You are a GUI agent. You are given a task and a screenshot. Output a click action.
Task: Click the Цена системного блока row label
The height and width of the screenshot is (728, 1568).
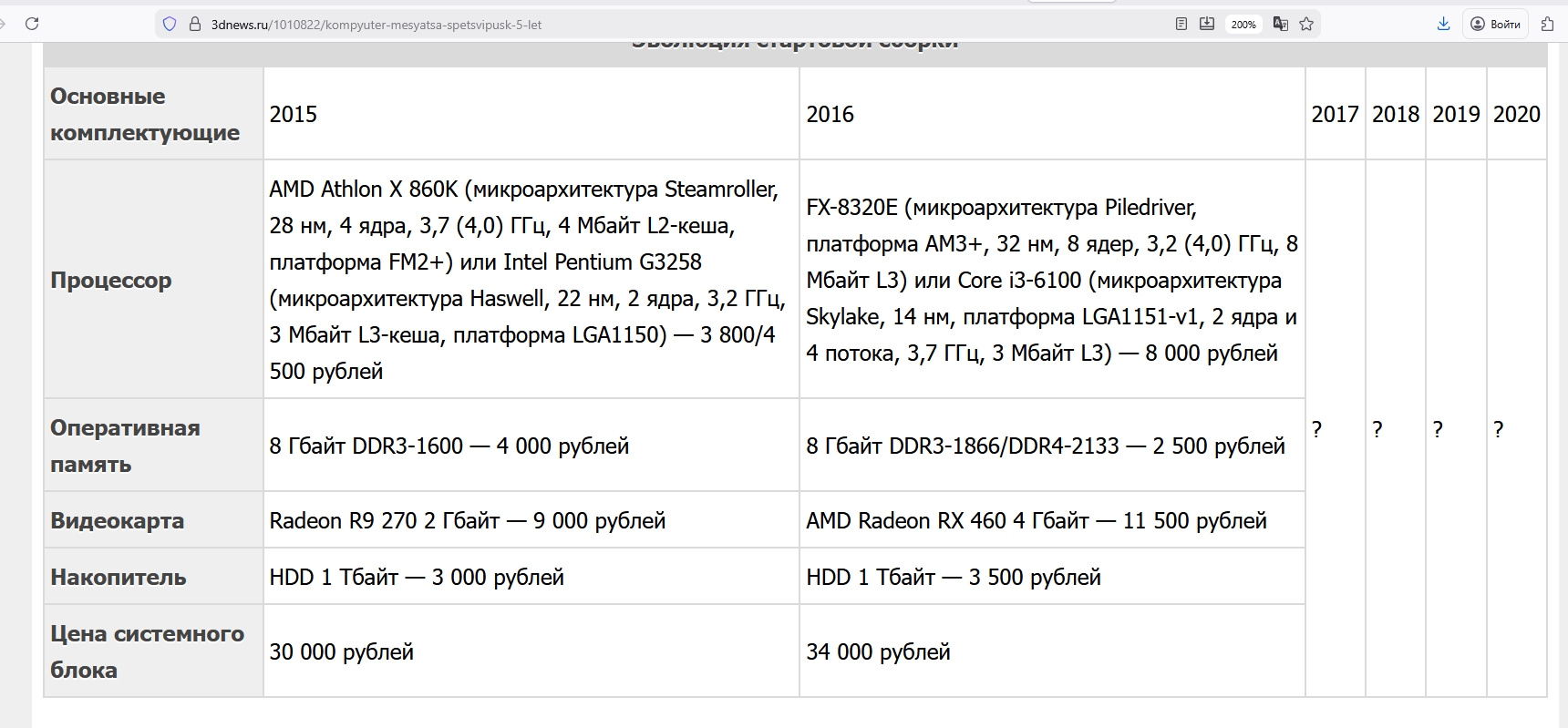point(153,651)
